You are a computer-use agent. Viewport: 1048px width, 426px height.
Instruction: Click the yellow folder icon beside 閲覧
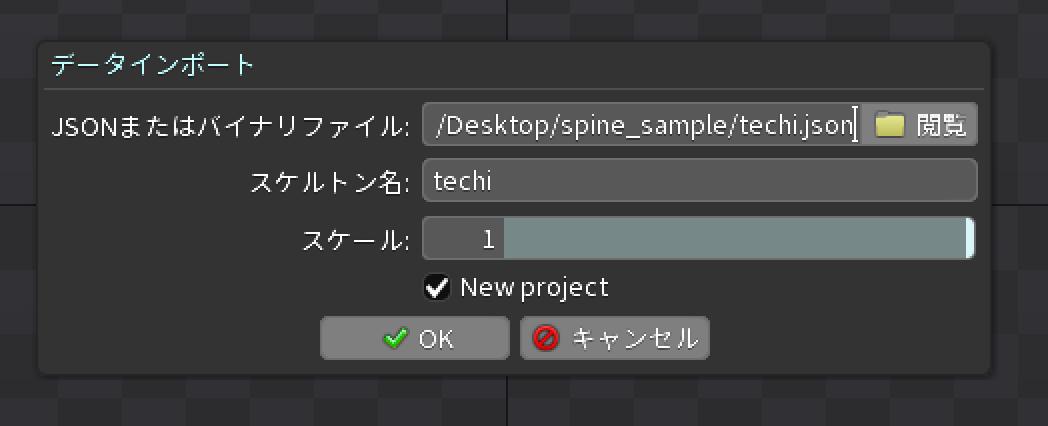(890, 124)
